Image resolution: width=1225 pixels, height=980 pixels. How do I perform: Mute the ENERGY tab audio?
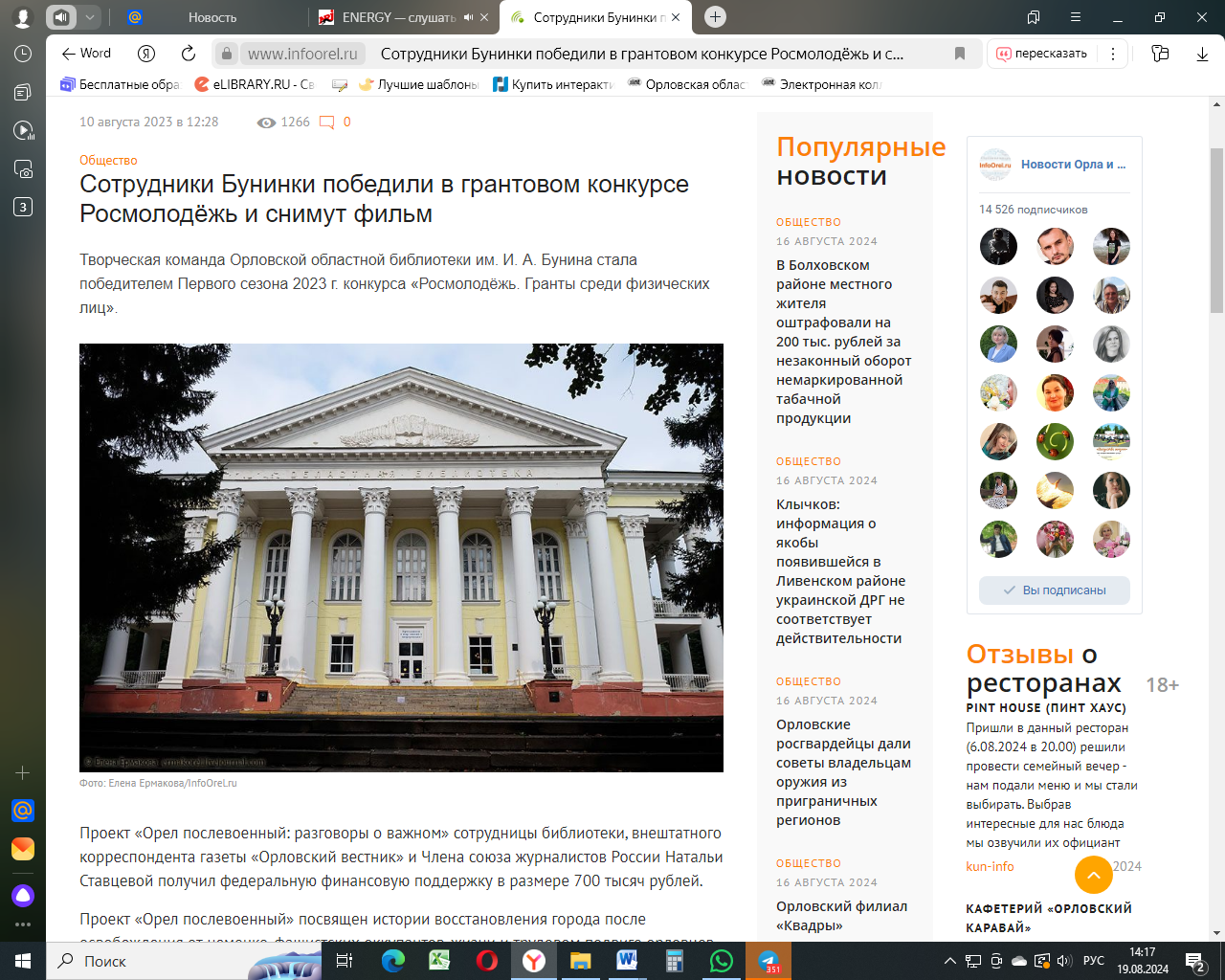point(469,17)
